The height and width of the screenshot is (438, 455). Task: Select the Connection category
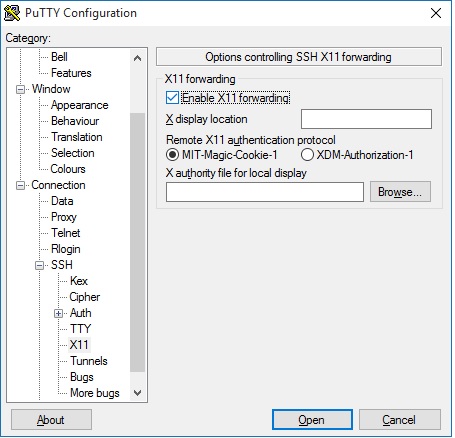[58, 185]
